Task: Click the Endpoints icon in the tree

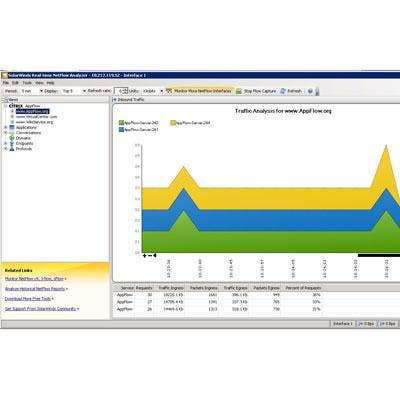Action: coord(12,143)
